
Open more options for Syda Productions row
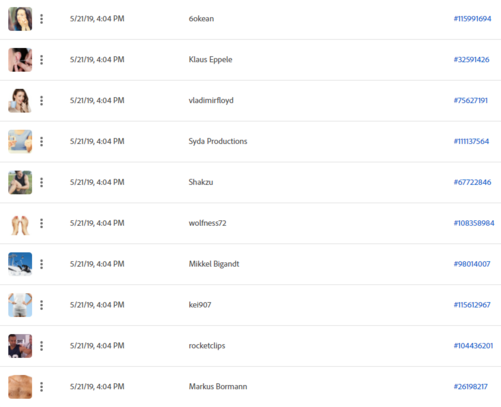(x=42, y=142)
